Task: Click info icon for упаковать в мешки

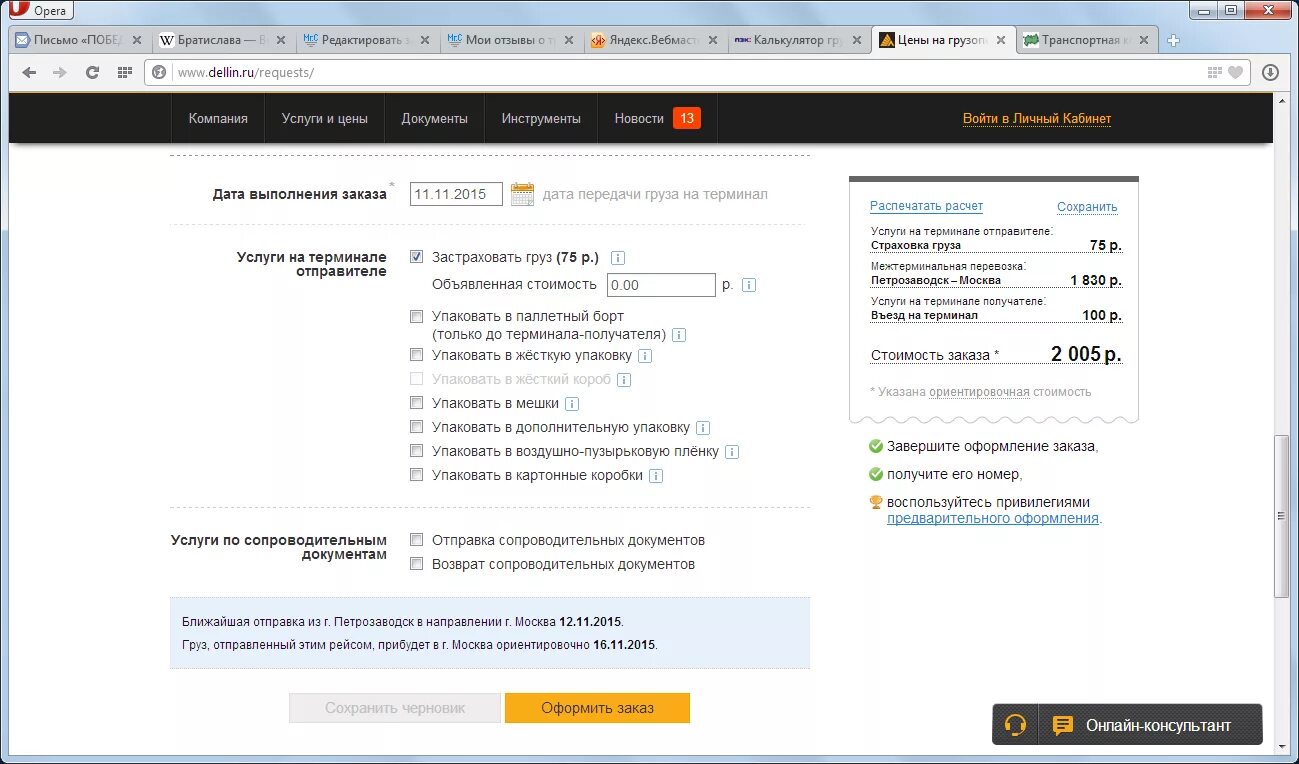Action: [x=572, y=404]
